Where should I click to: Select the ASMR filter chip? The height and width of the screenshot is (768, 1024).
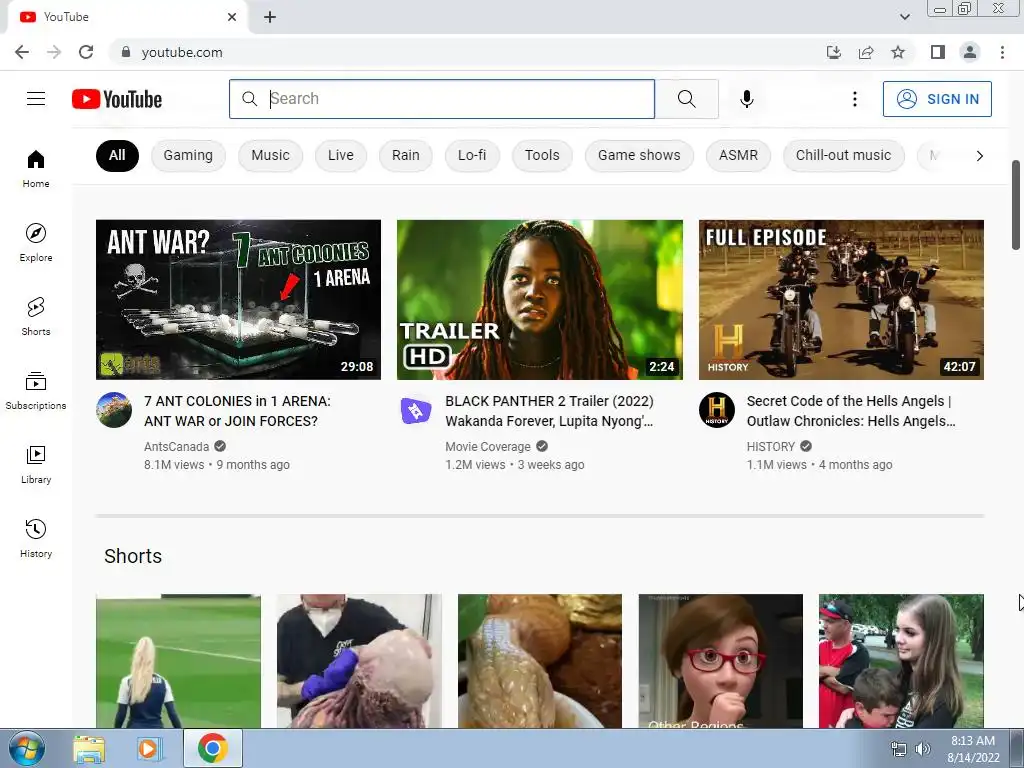click(x=739, y=155)
